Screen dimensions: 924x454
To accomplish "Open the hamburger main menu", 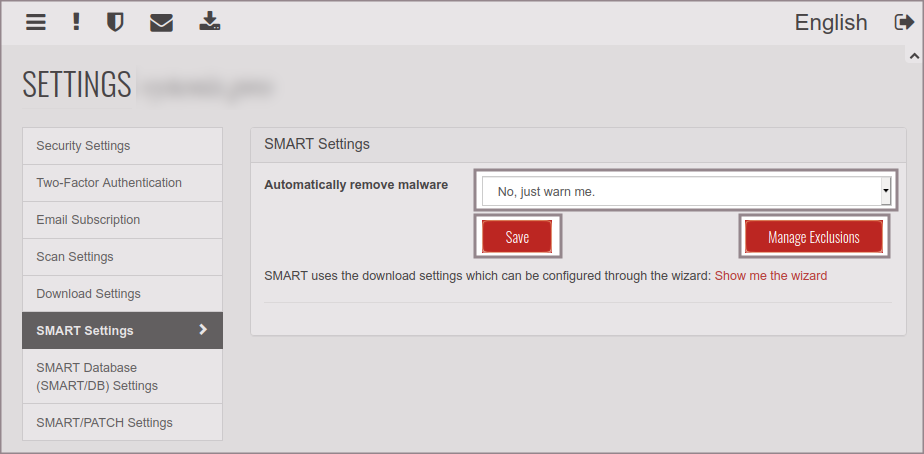I will click(x=36, y=22).
